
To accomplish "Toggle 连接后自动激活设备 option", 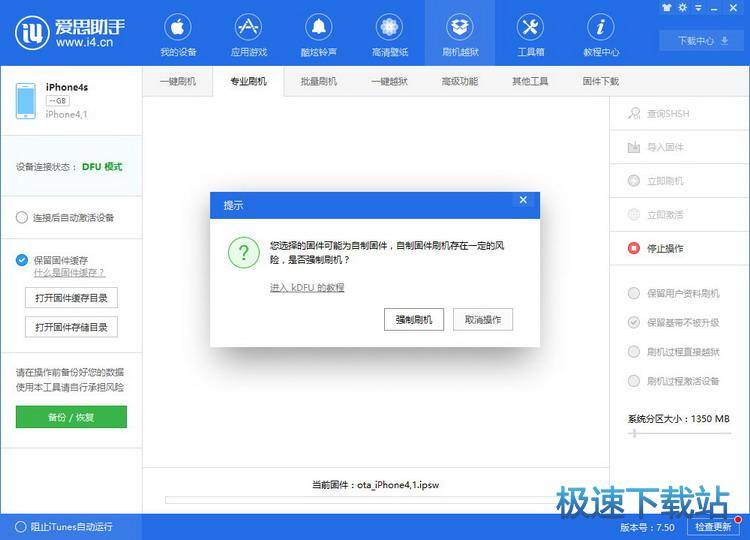I will click(x=22, y=218).
